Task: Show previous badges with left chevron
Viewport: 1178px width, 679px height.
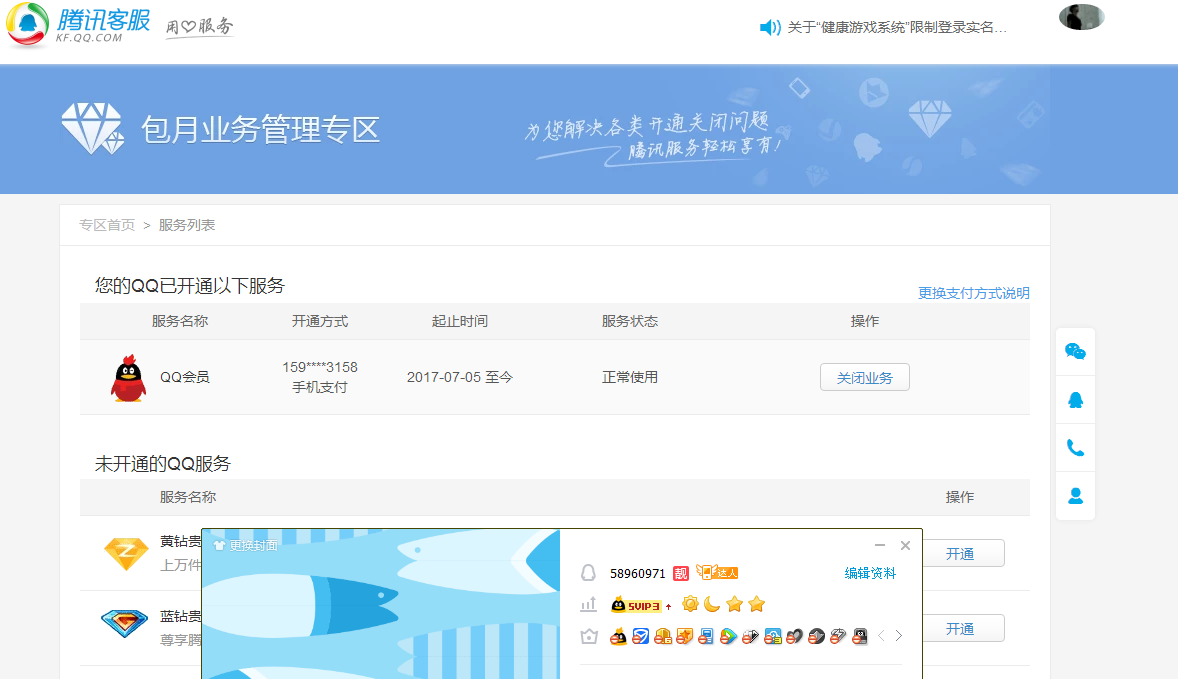Action: click(x=881, y=635)
